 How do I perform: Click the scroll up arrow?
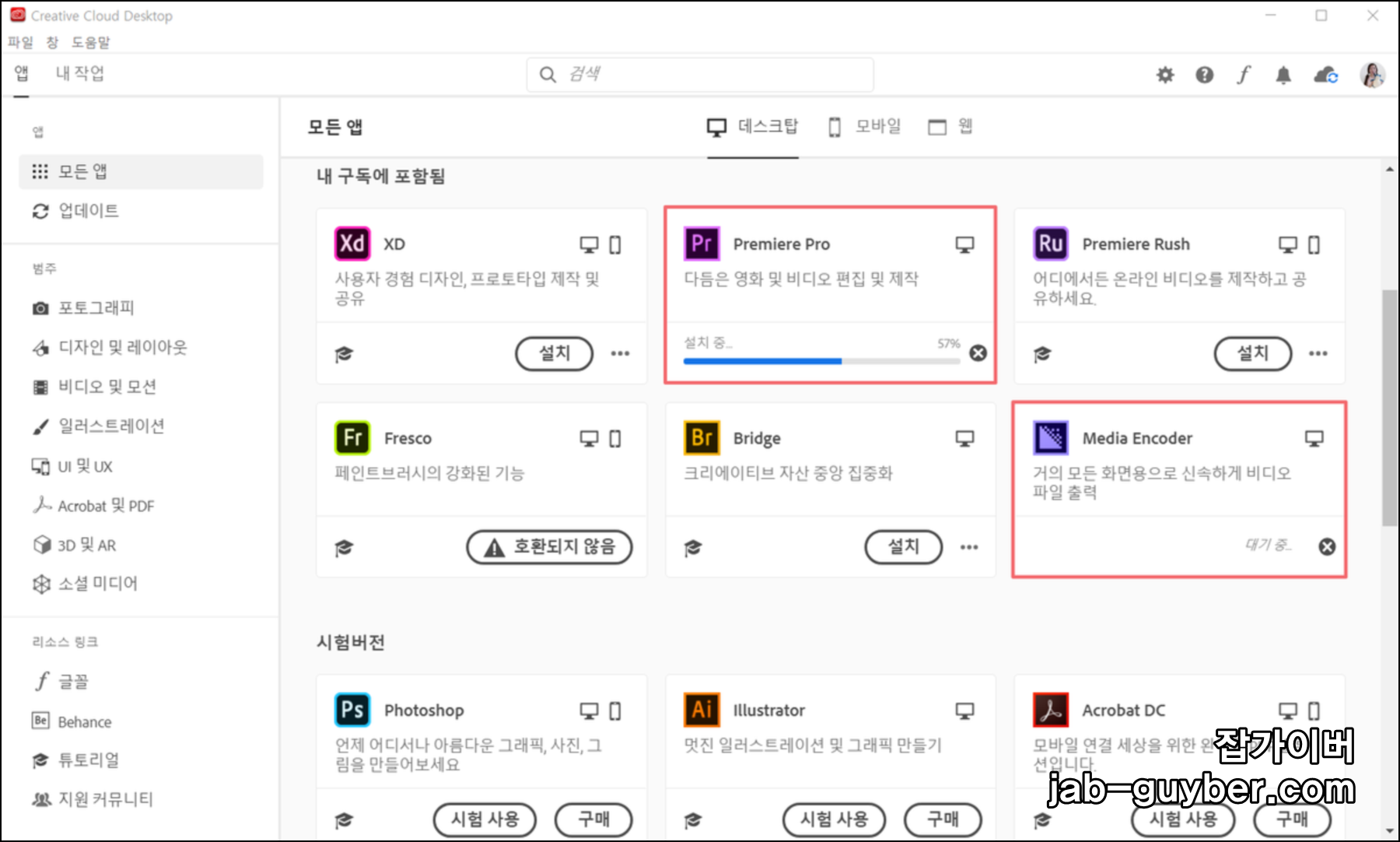[x=1390, y=169]
